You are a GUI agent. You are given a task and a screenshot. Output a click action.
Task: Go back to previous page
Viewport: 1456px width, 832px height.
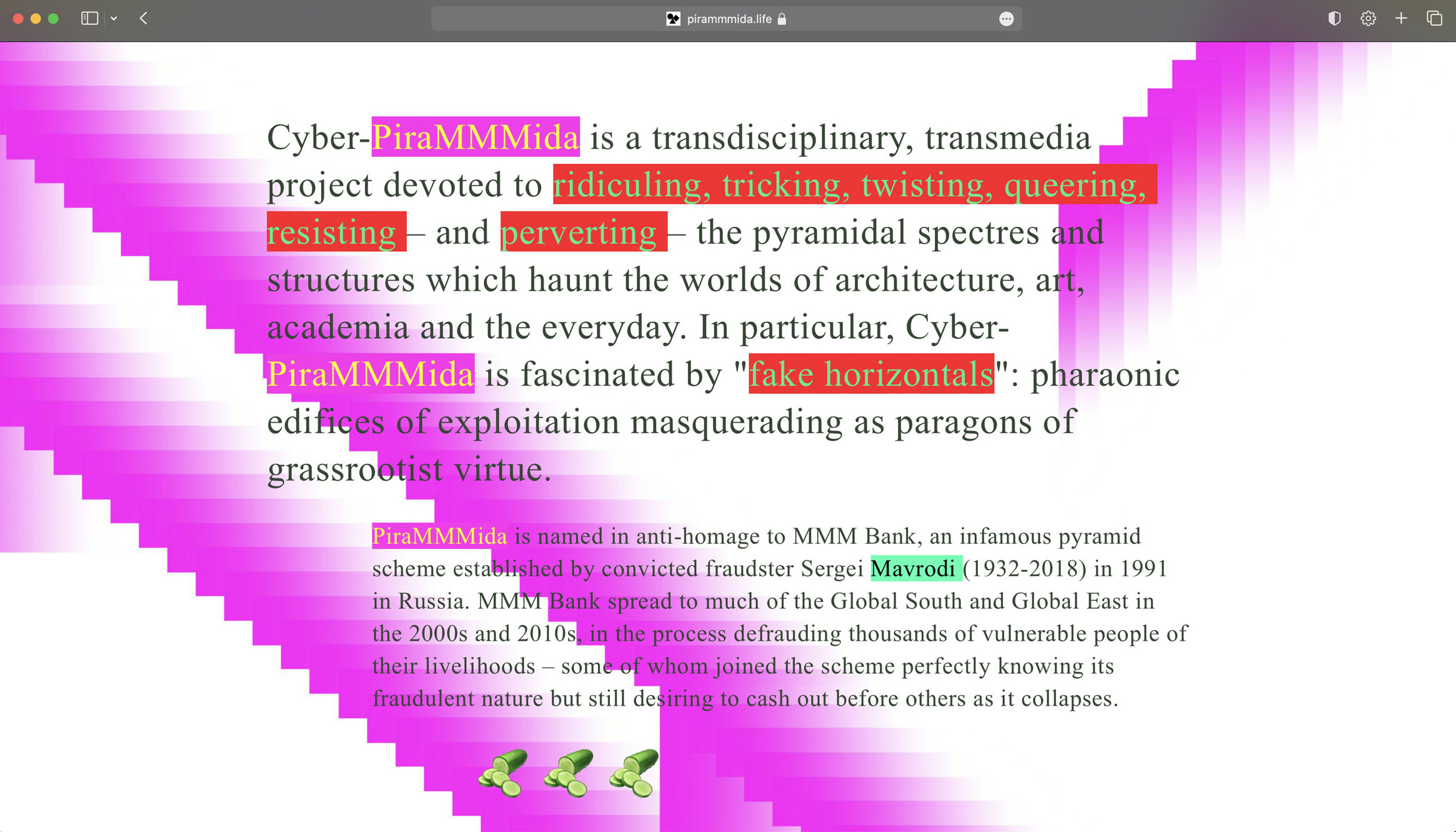144,19
